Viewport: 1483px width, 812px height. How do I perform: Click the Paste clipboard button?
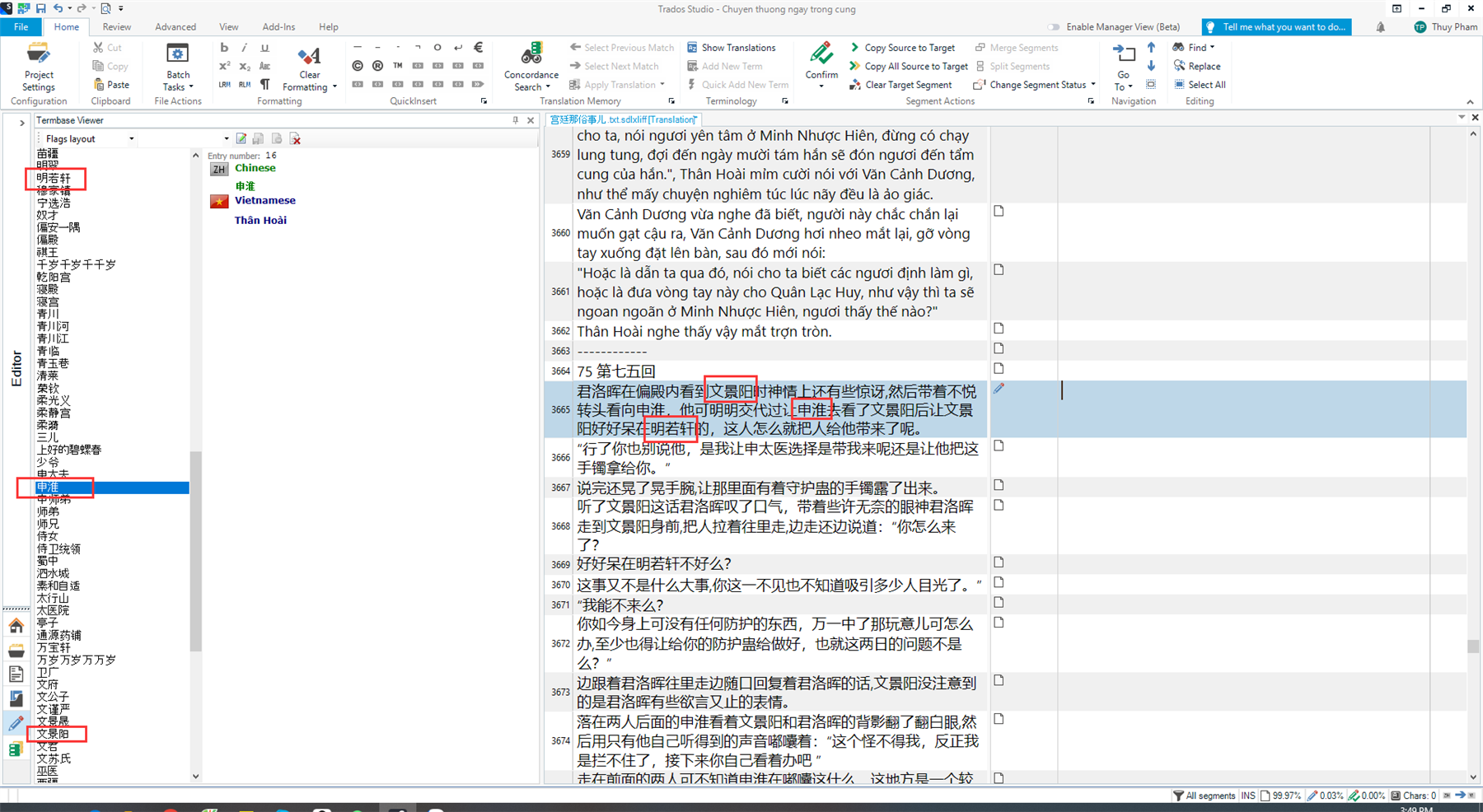[111, 84]
